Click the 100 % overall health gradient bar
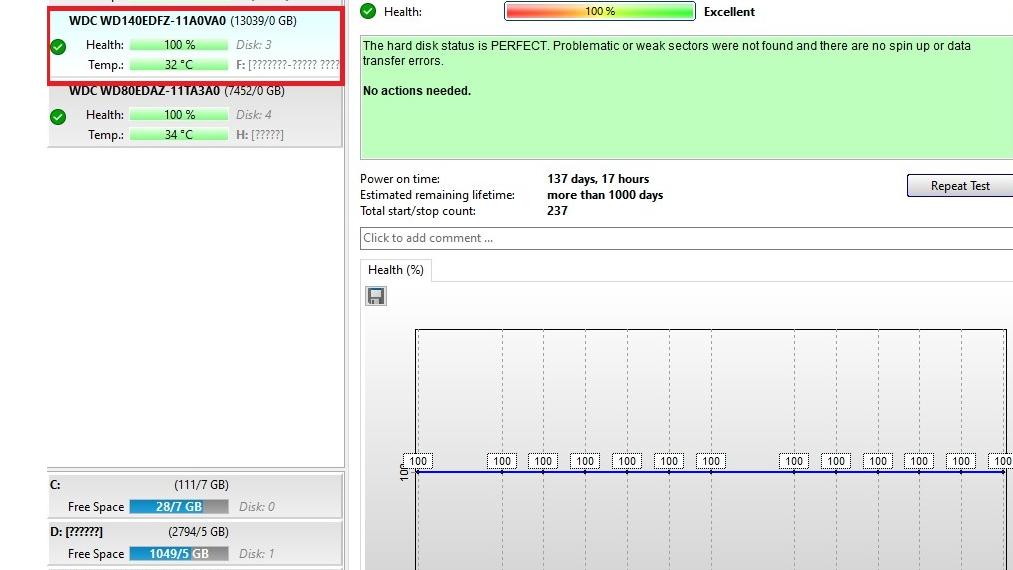 pos(600,12)
